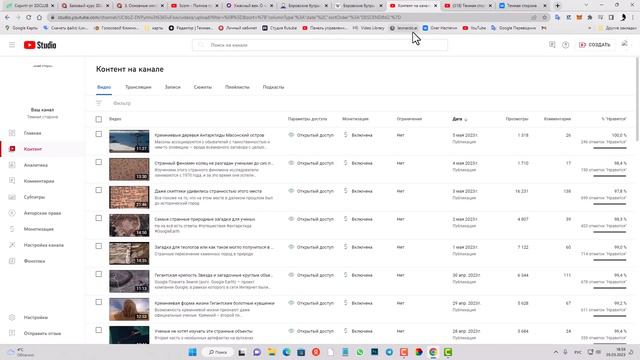Open the Настройка канала sidebar icon

tap(12, 245)
